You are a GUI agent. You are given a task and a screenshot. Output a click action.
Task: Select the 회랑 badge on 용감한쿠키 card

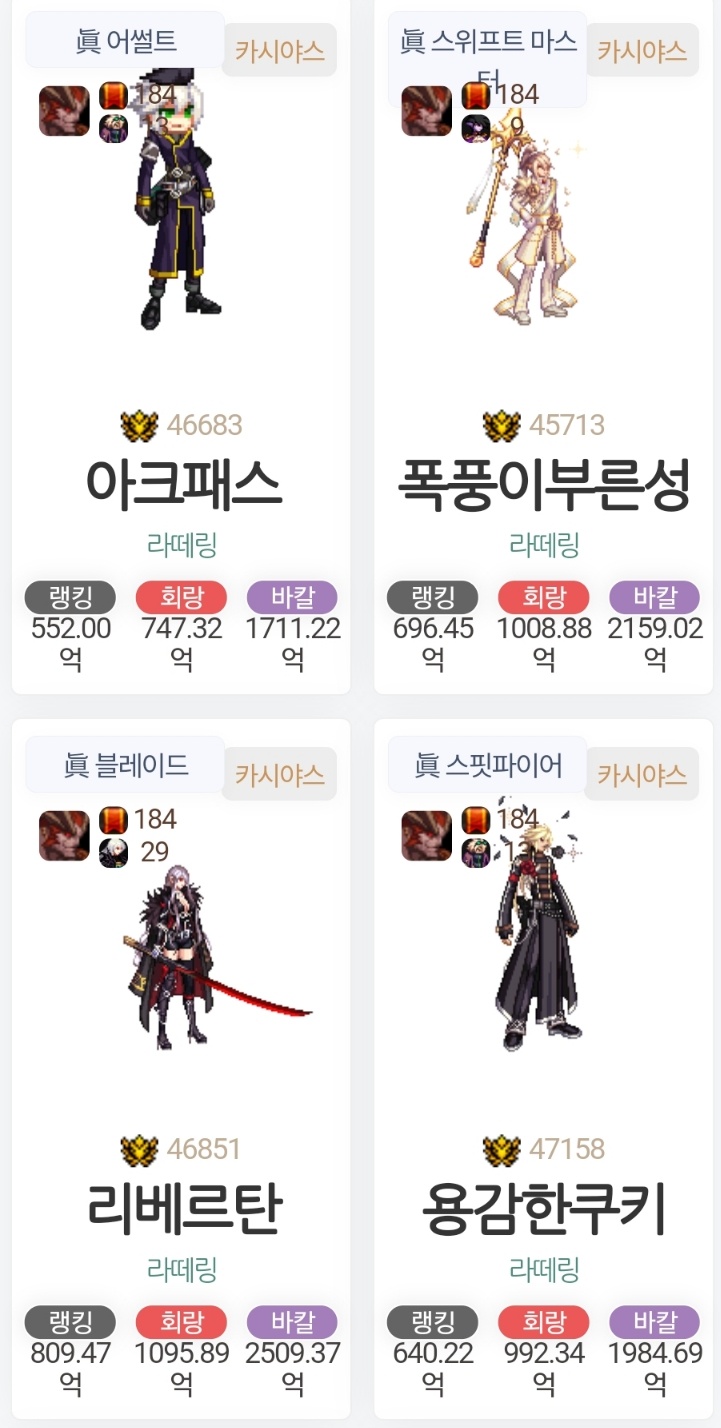[543, 1322]
